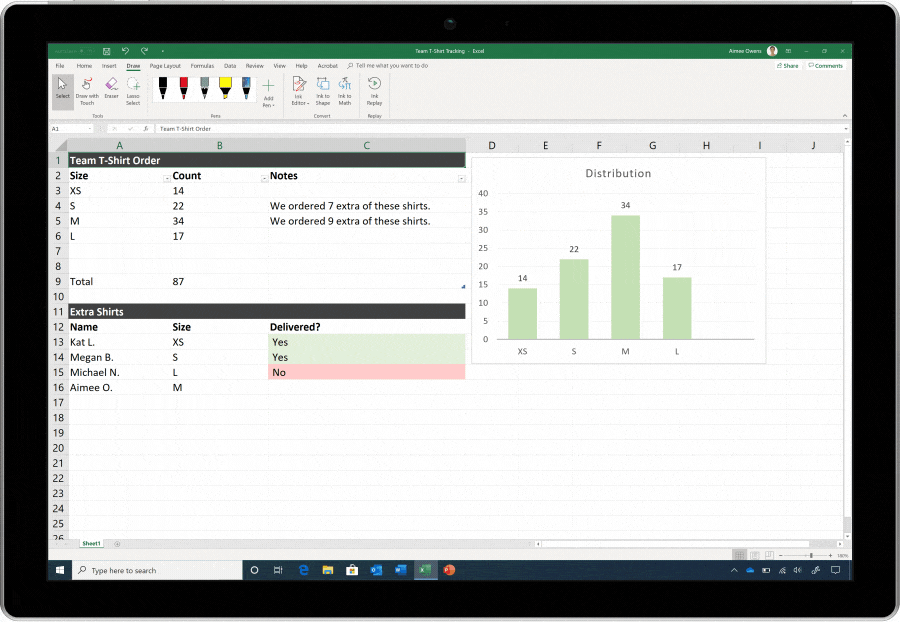Pick the black pen from the Pens gallery
The height and width of the screenshot is (622, 900).
coord(162,88)
